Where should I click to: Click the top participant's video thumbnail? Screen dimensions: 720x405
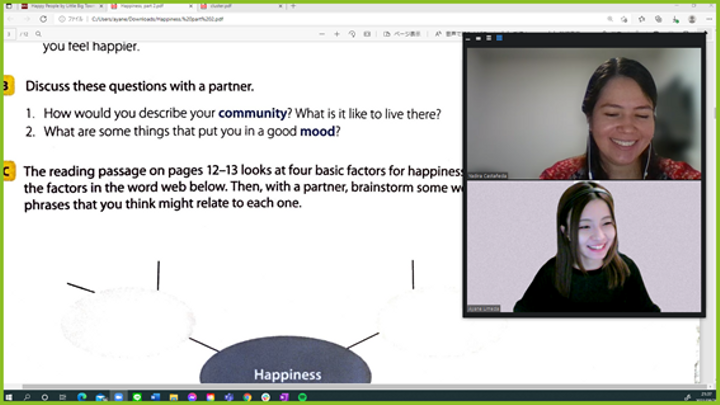pos(592,114)
